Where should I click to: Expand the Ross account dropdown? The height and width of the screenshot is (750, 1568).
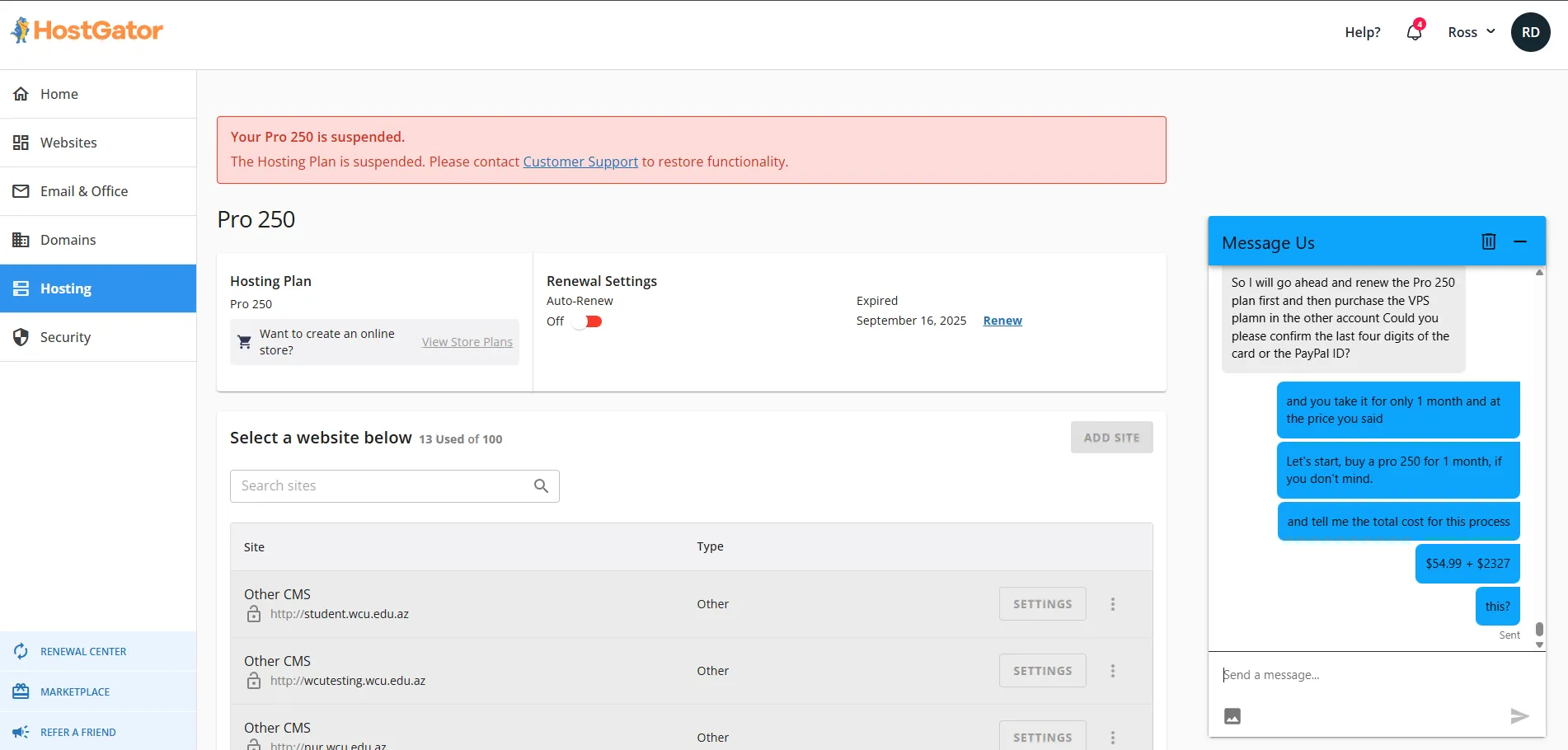(1471, 32)
